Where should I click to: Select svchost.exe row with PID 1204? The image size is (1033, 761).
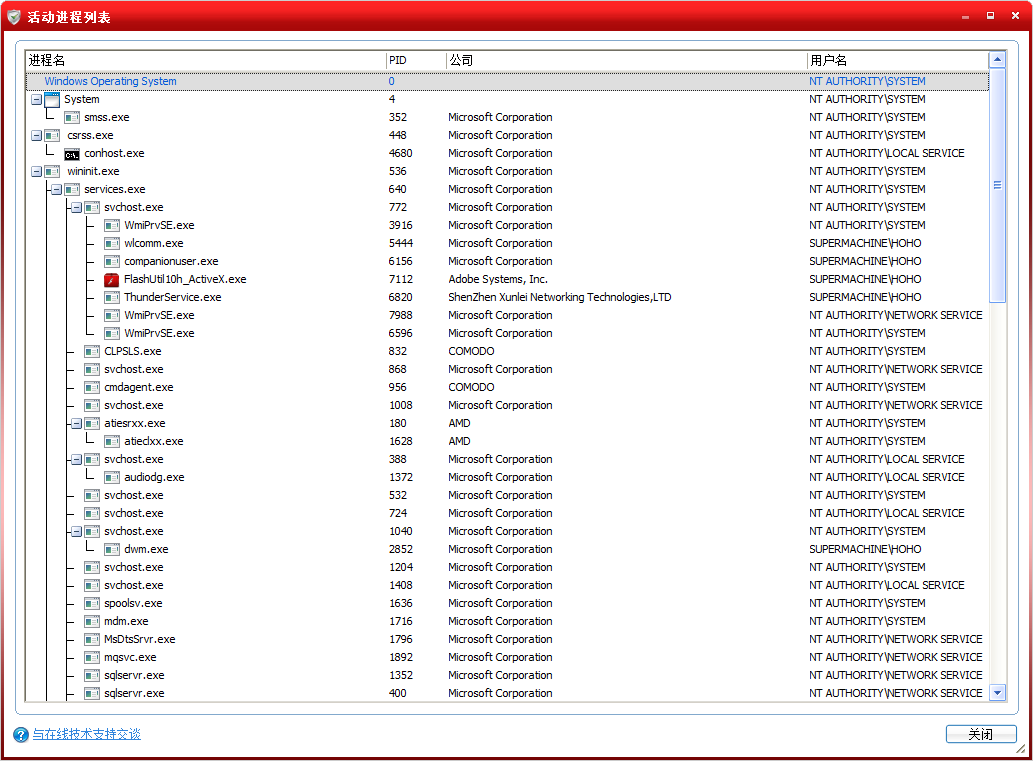pyautogui.click(x=507, y=567)
